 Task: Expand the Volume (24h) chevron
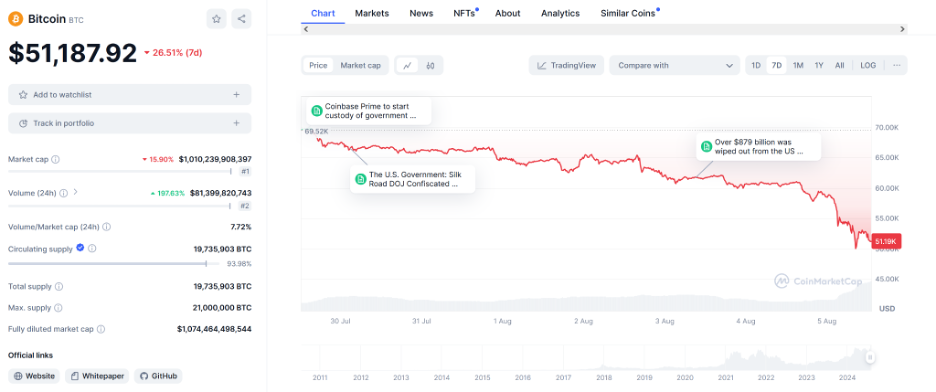point(75,192)
